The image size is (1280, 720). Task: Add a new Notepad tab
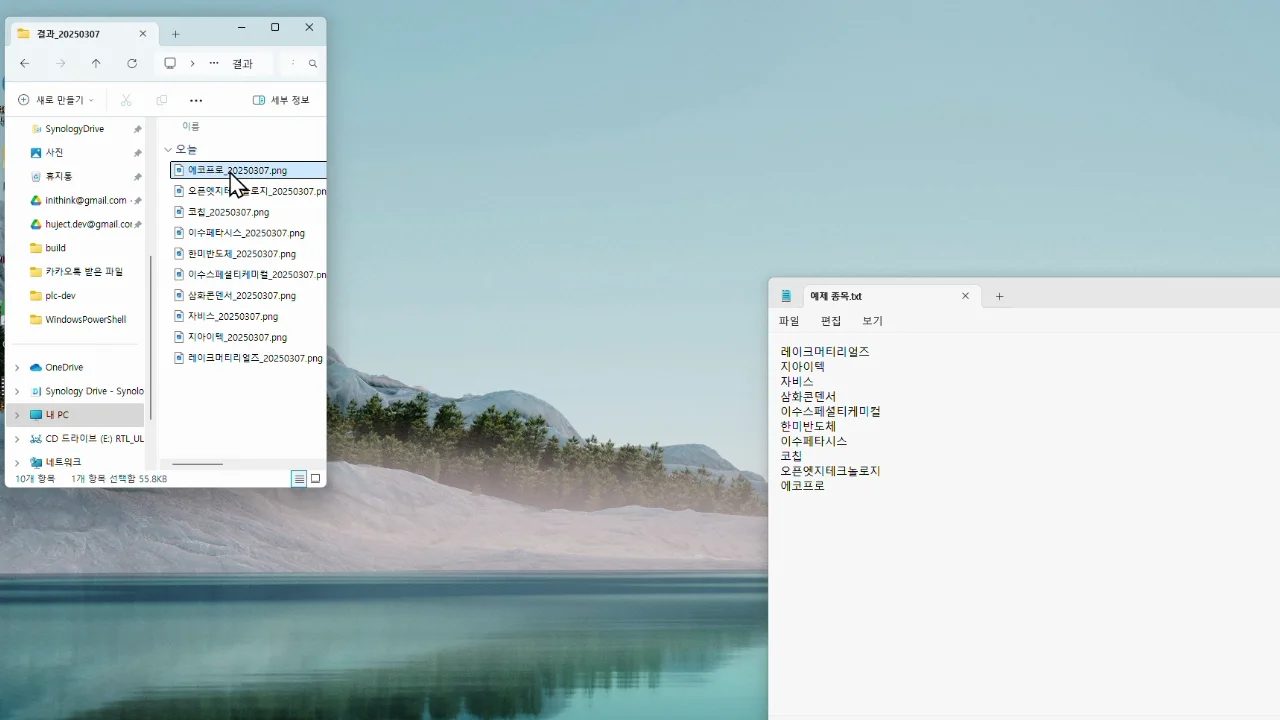pos(999,296)
